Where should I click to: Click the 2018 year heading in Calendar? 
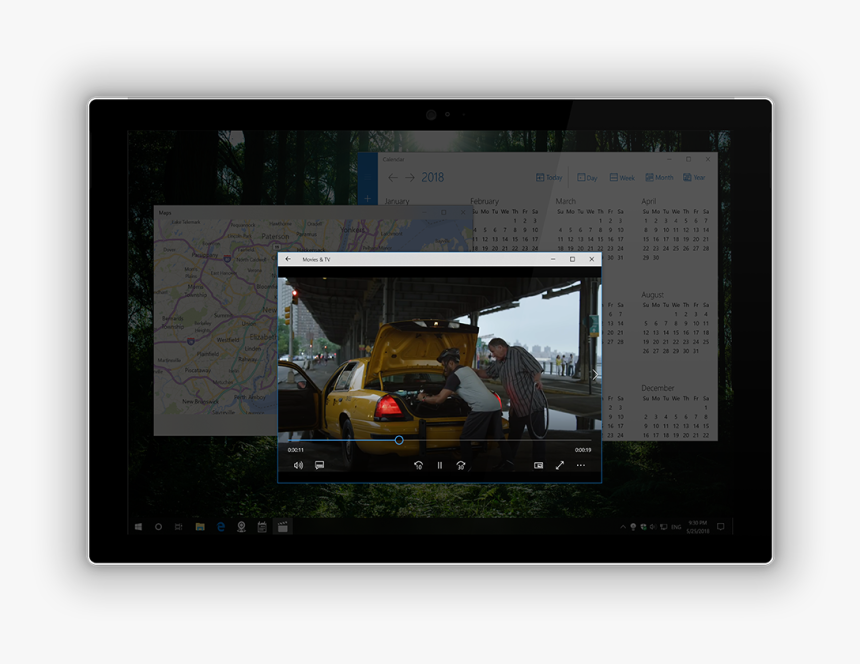[433, 178]
